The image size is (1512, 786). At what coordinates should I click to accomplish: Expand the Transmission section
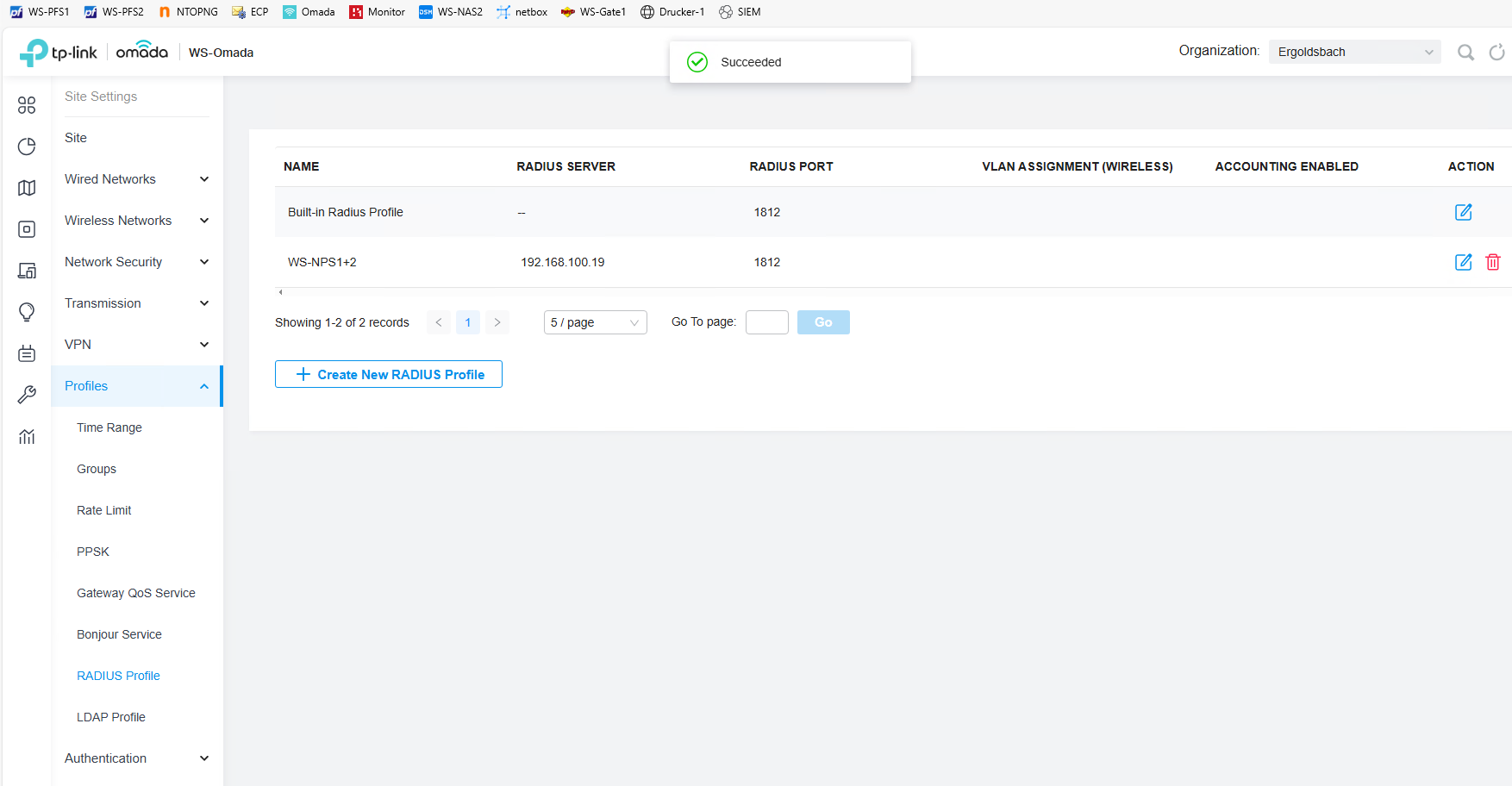point(136,303)
